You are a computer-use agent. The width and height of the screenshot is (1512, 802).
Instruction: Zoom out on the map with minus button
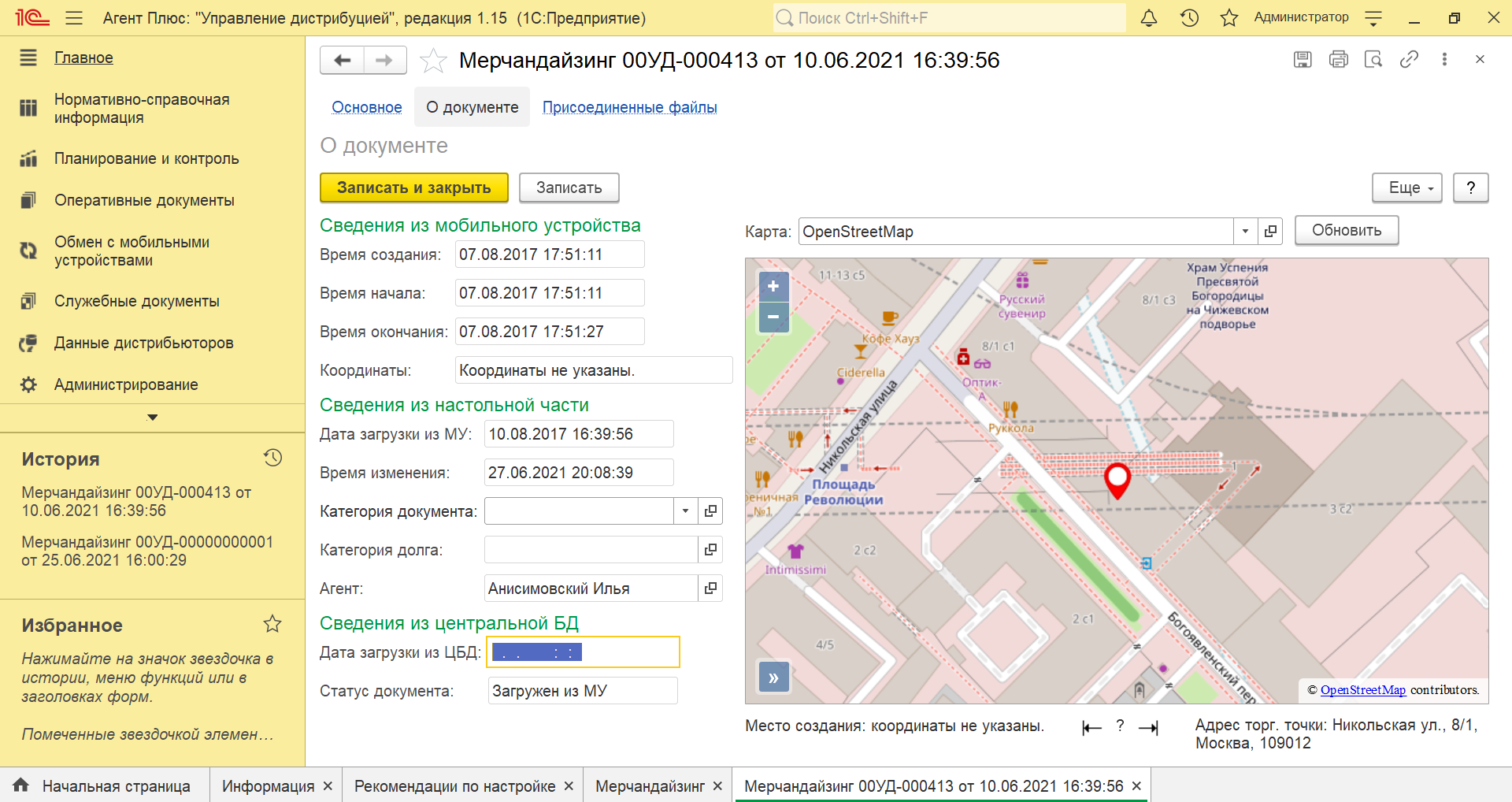pyautogui.click(x=773, y=317)
